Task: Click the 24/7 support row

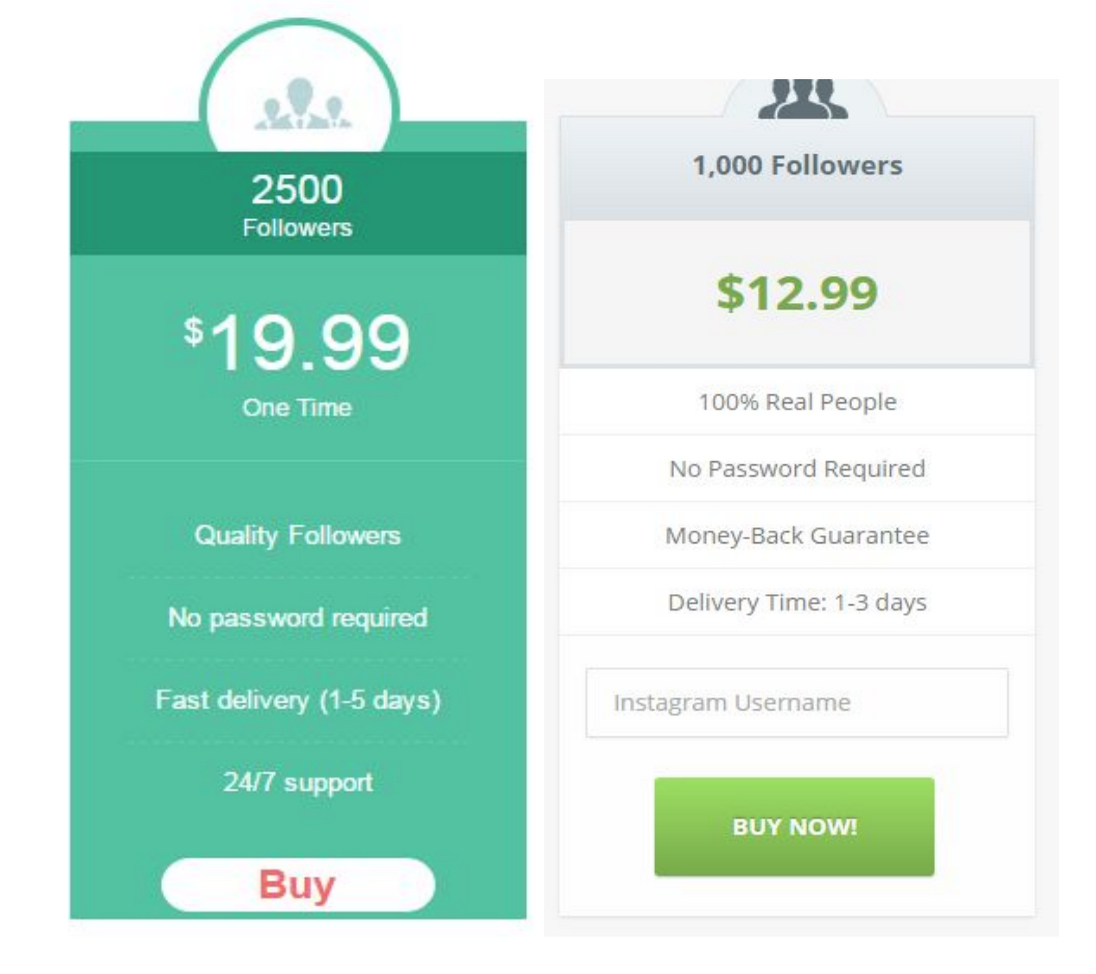Action: [x=297, y=782]
